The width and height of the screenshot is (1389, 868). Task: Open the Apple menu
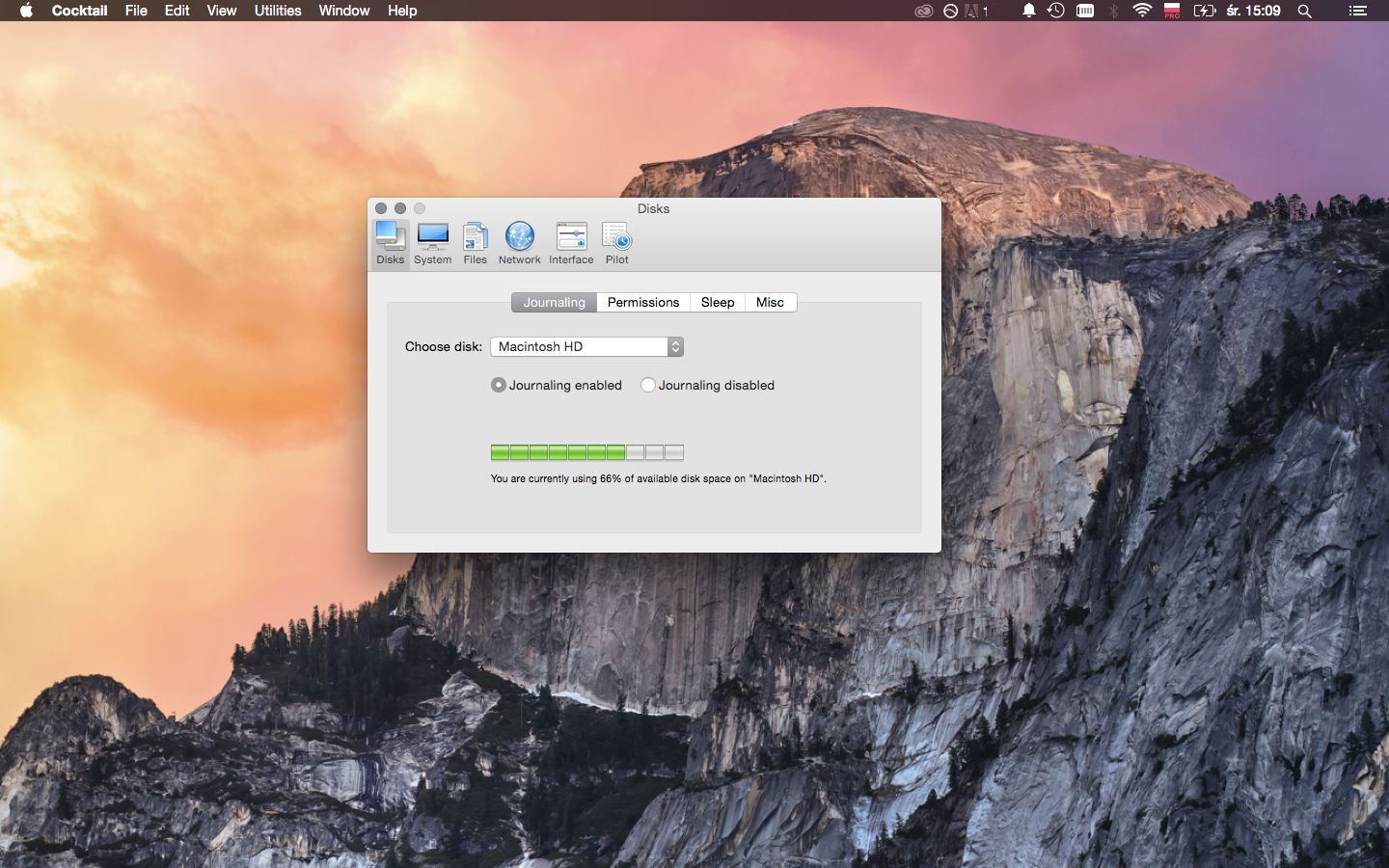26,11
